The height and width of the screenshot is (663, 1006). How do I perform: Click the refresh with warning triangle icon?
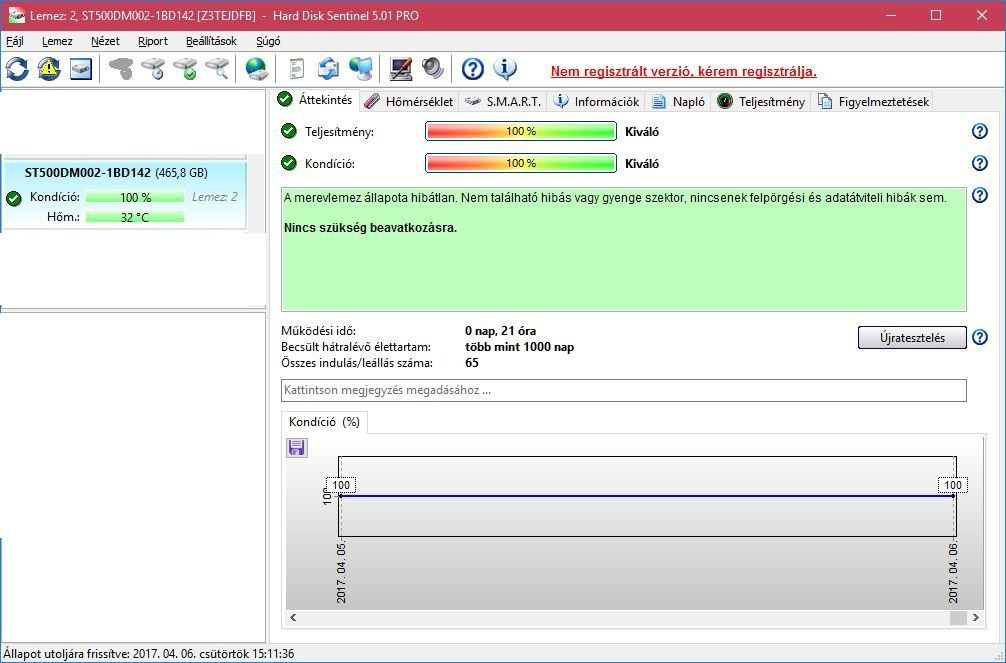click(x=49, y=69)
